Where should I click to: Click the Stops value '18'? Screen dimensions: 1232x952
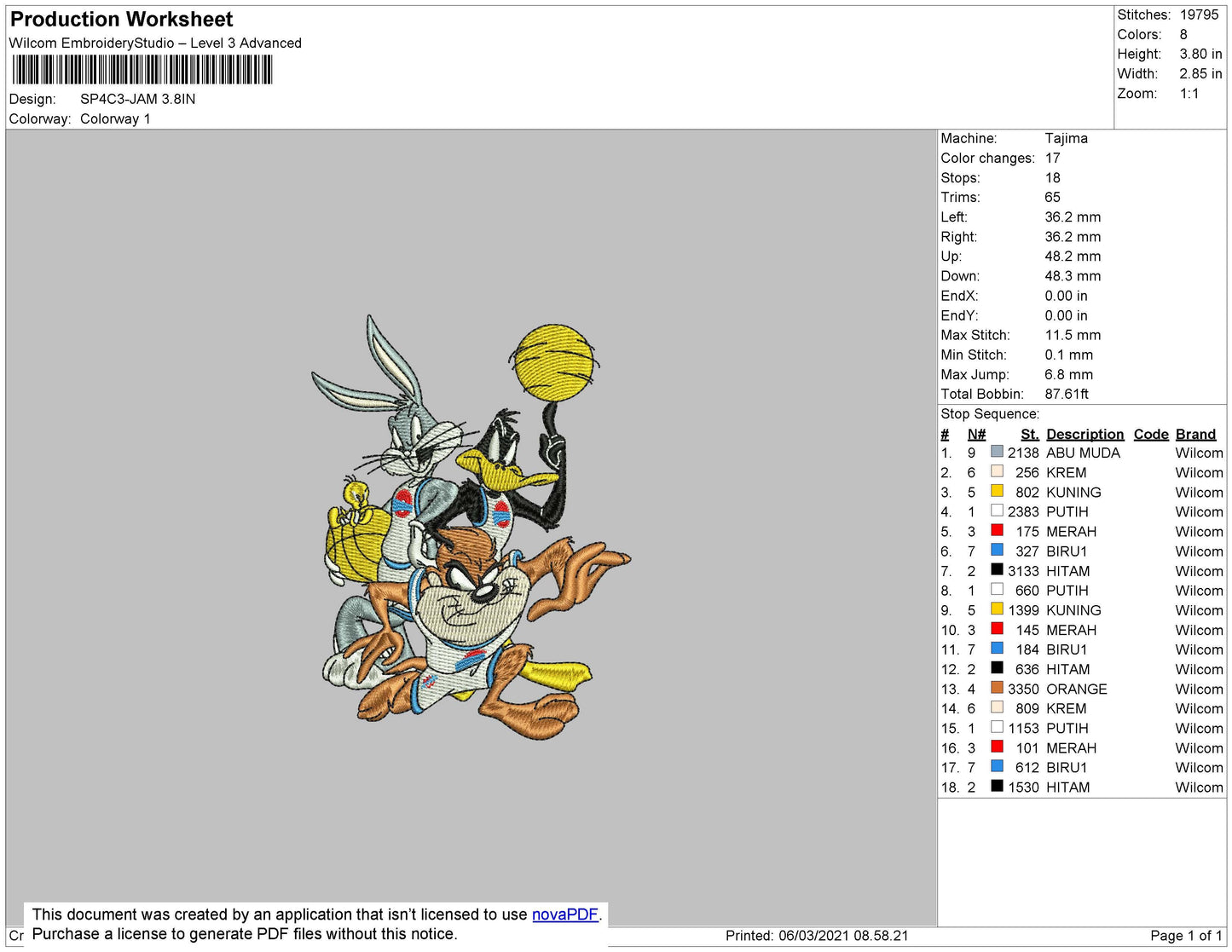click(1053, 178)
